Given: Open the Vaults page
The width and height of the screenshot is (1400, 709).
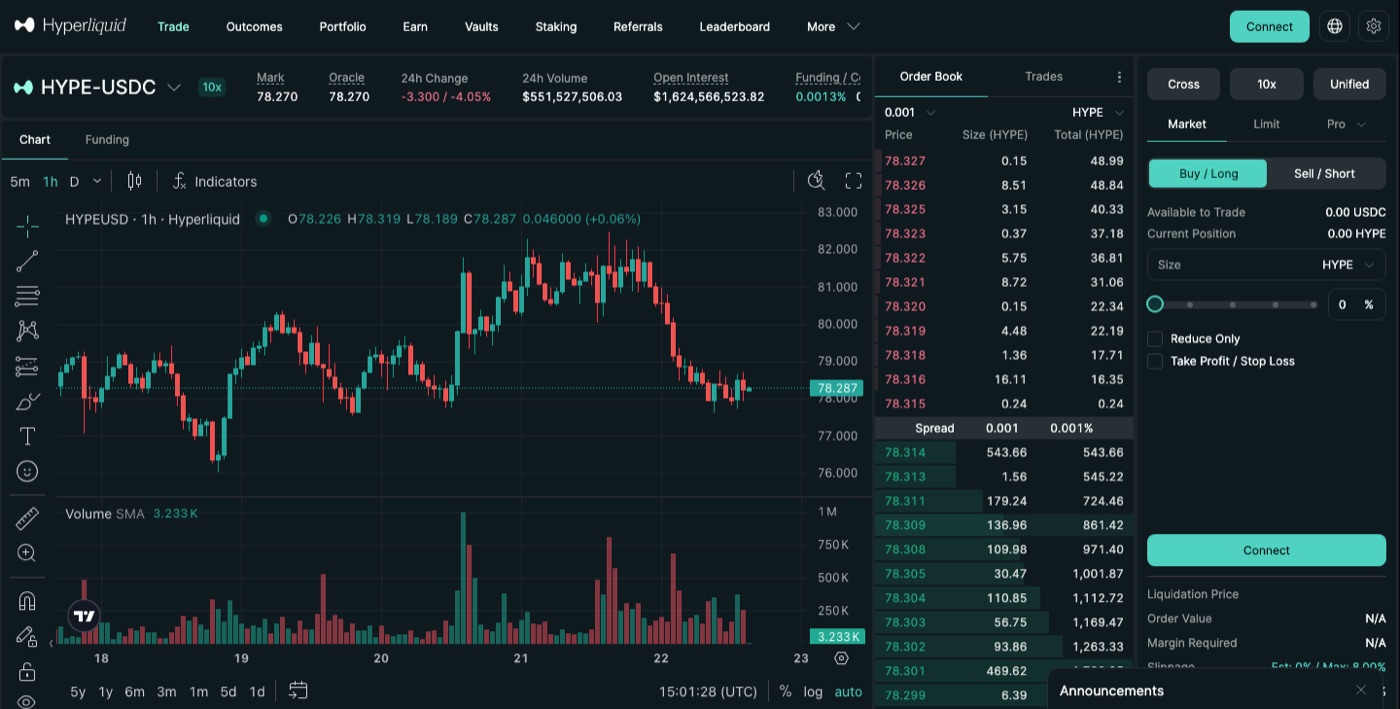Looking at the screenshot, I should tap(481, 27).
